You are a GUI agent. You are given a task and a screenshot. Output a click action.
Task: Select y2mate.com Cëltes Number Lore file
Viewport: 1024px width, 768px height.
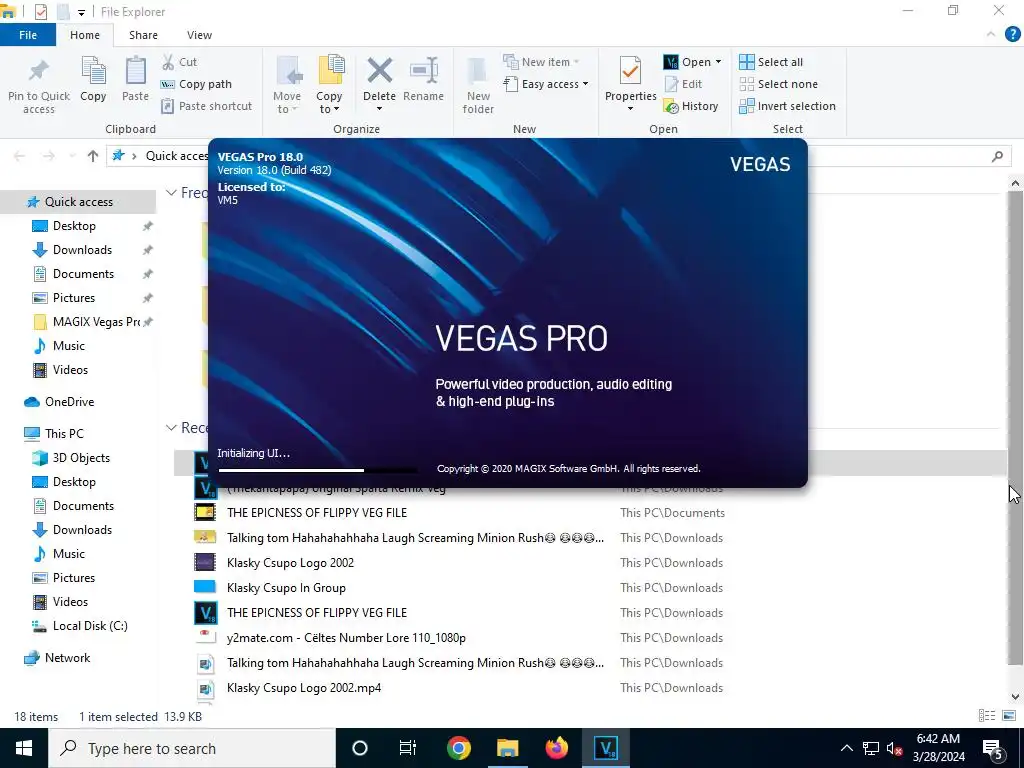point(346,638)
